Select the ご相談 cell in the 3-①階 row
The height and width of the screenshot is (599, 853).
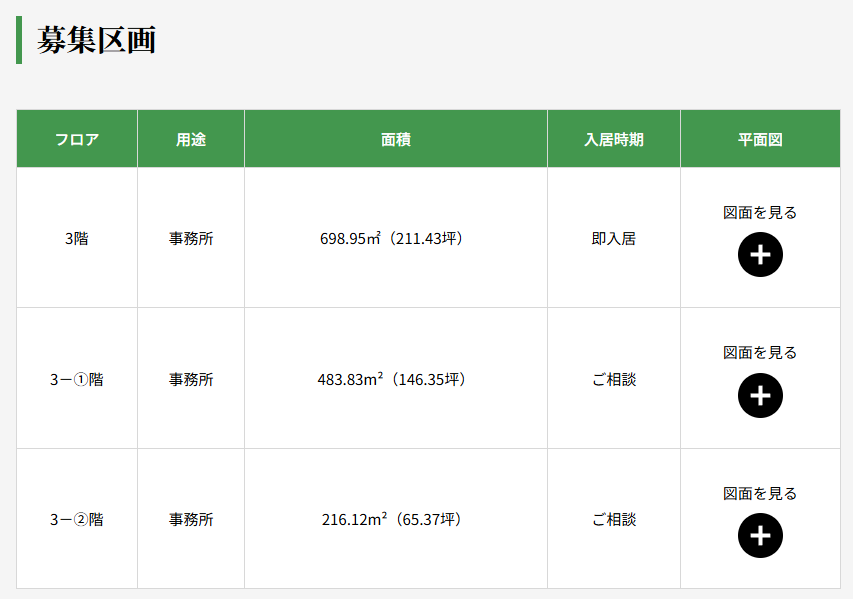click(613, 379)
